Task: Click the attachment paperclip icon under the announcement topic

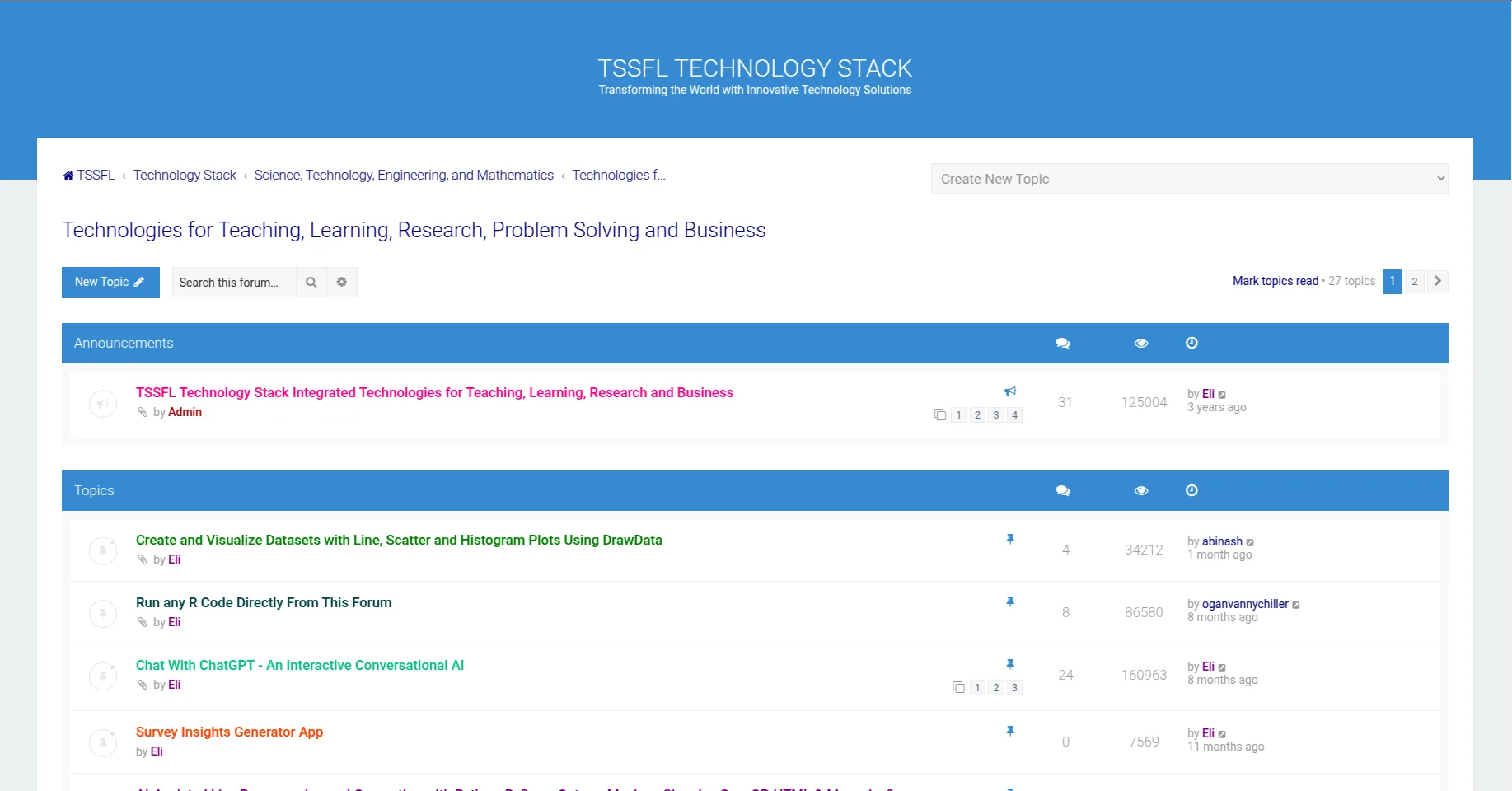Action: pos(143,412)
